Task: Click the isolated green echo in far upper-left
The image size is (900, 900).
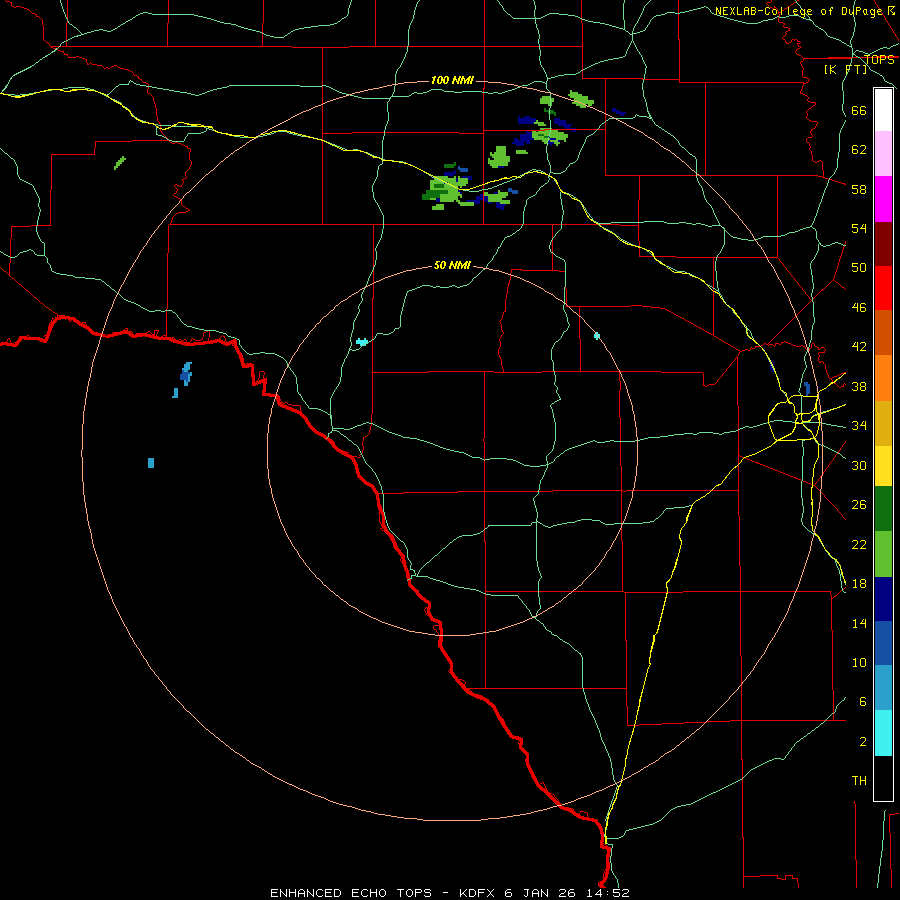Action: point(120,163)
